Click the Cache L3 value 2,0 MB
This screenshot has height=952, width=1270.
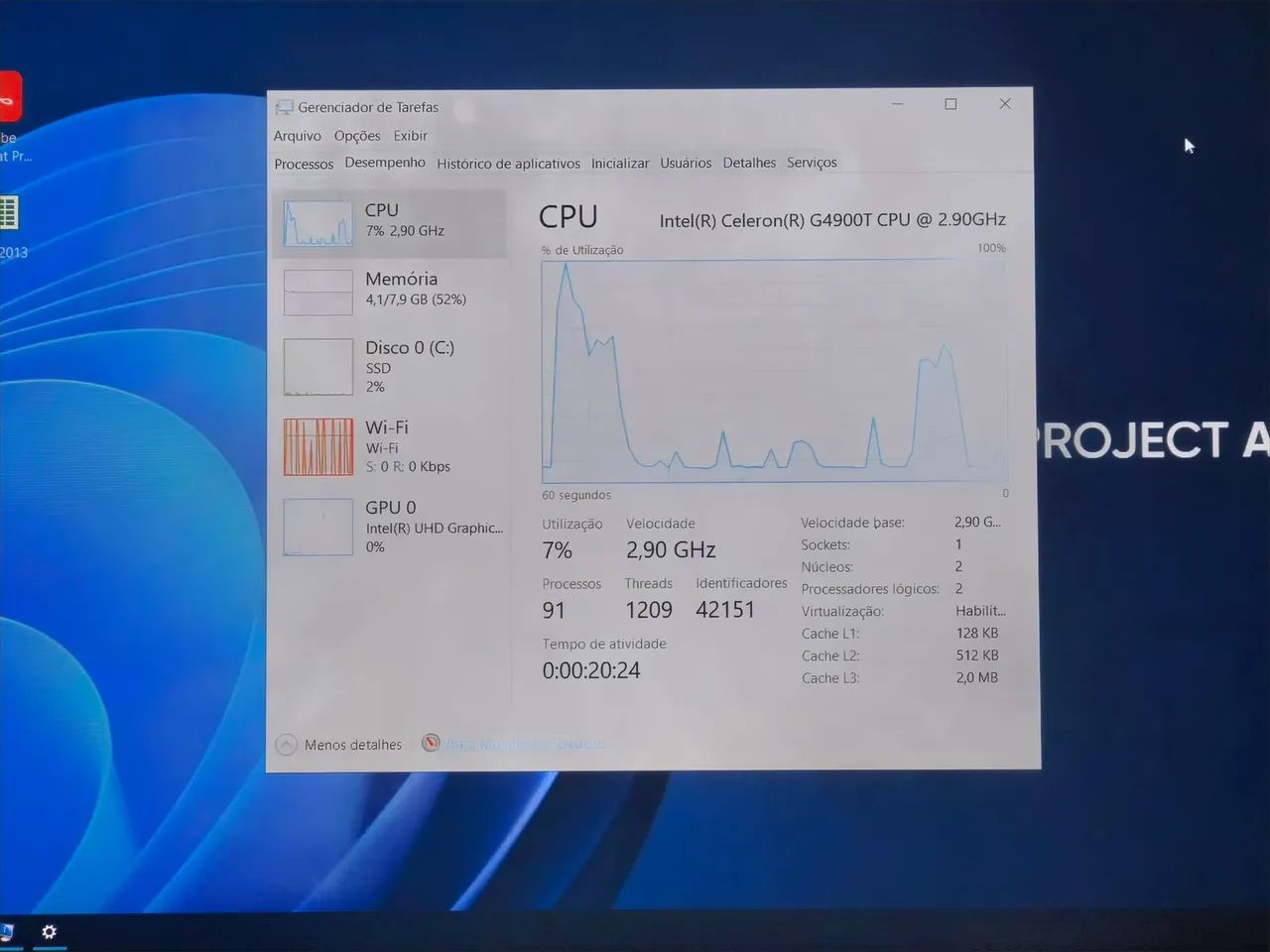(977, 677)
